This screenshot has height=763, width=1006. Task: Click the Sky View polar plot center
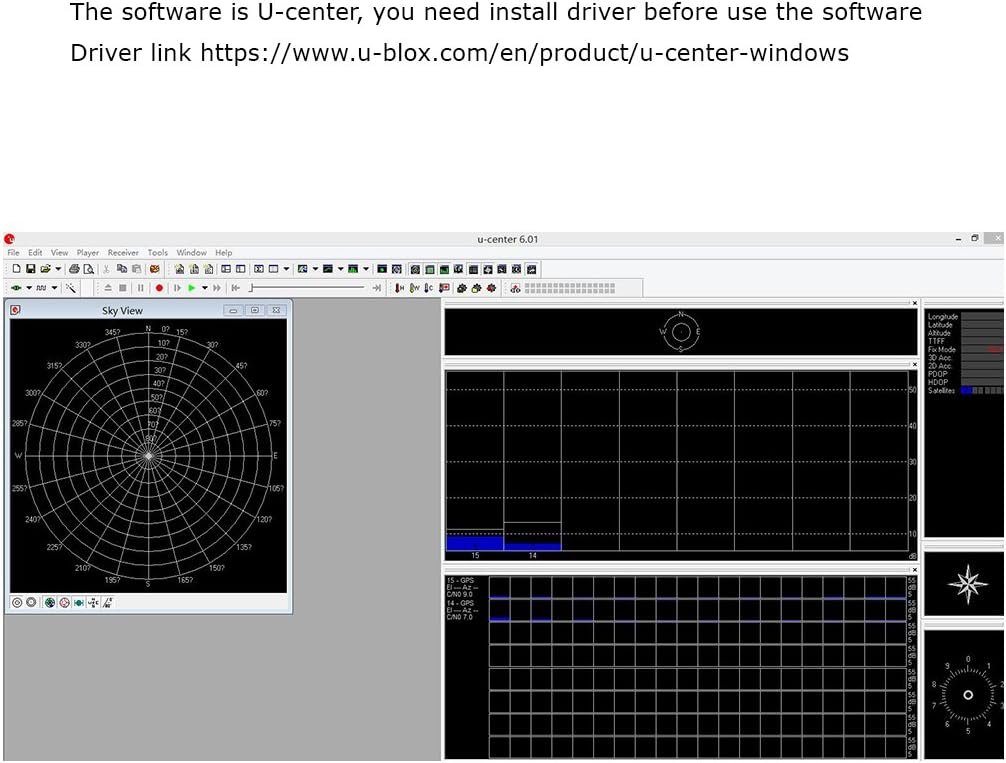(x=148, y=456)
